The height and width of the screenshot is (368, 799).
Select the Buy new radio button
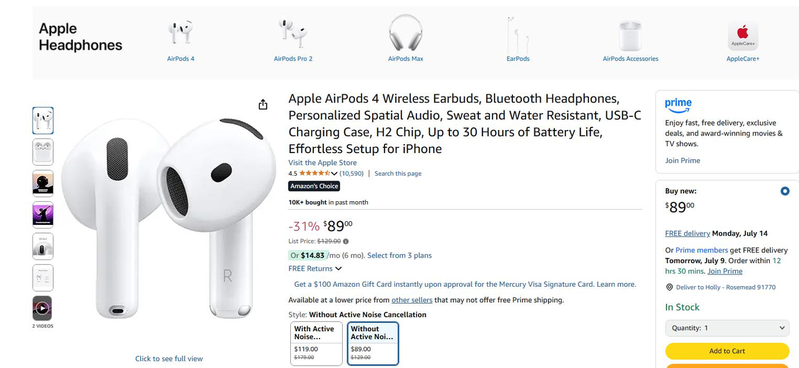[785, 191]
